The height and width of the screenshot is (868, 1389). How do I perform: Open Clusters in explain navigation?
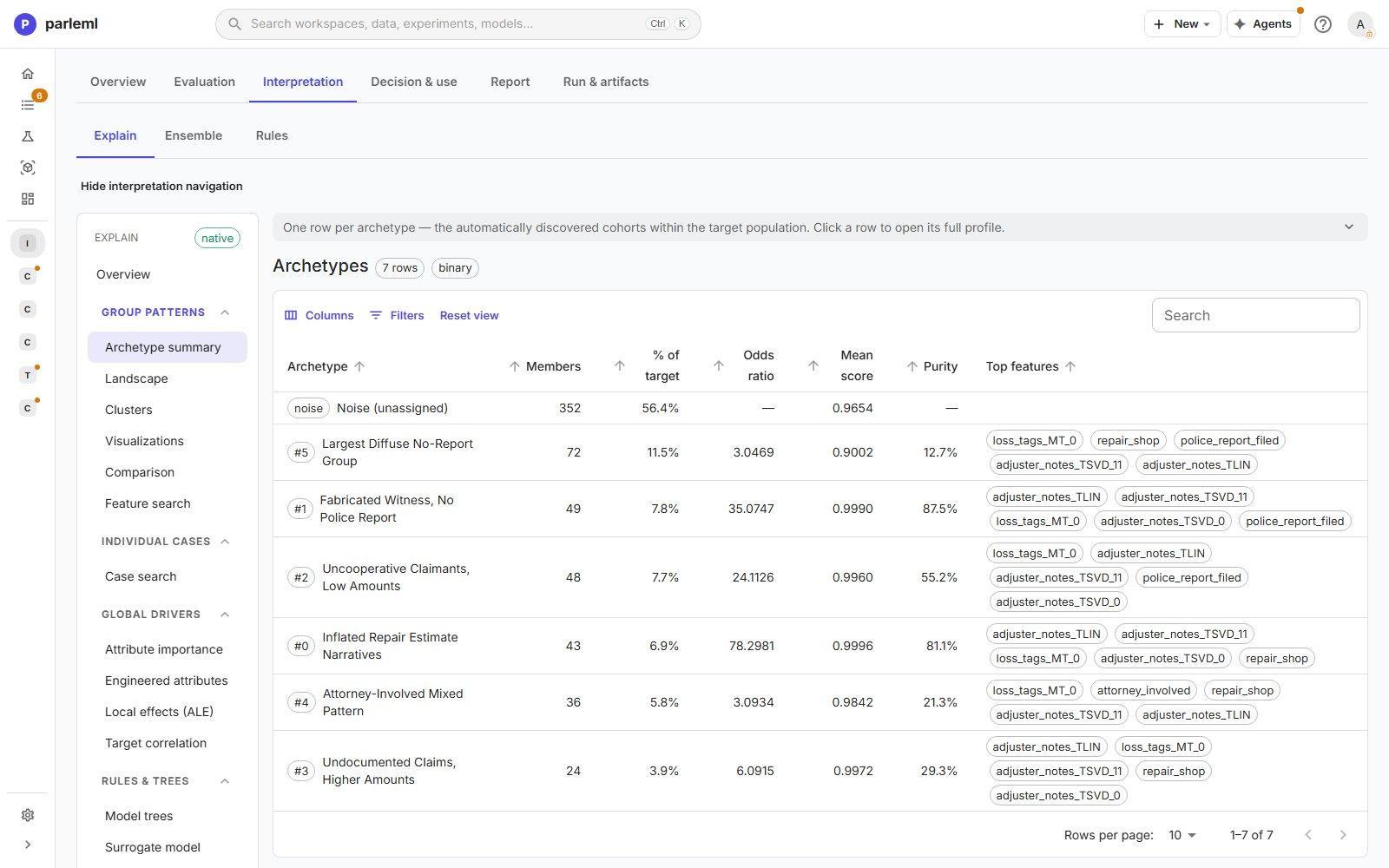tap(168, 410)
